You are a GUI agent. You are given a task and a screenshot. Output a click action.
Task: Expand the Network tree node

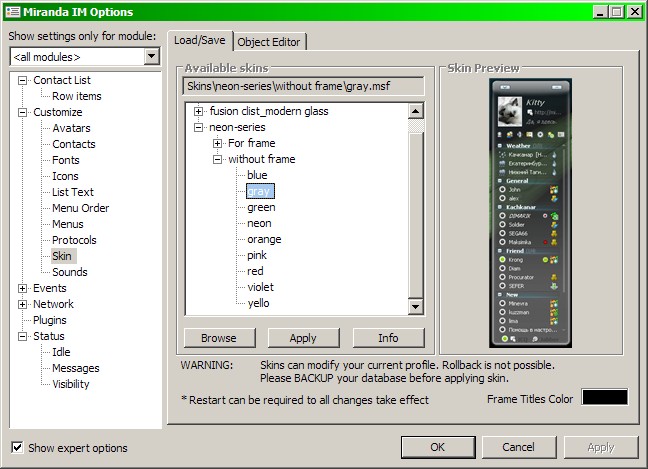click(22, 305)
